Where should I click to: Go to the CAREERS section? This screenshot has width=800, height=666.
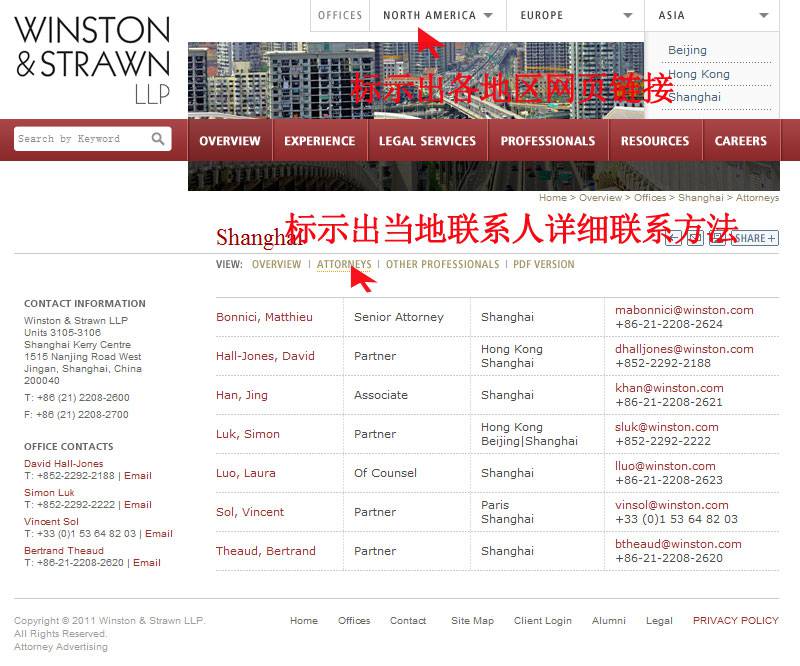pos(740,141)
